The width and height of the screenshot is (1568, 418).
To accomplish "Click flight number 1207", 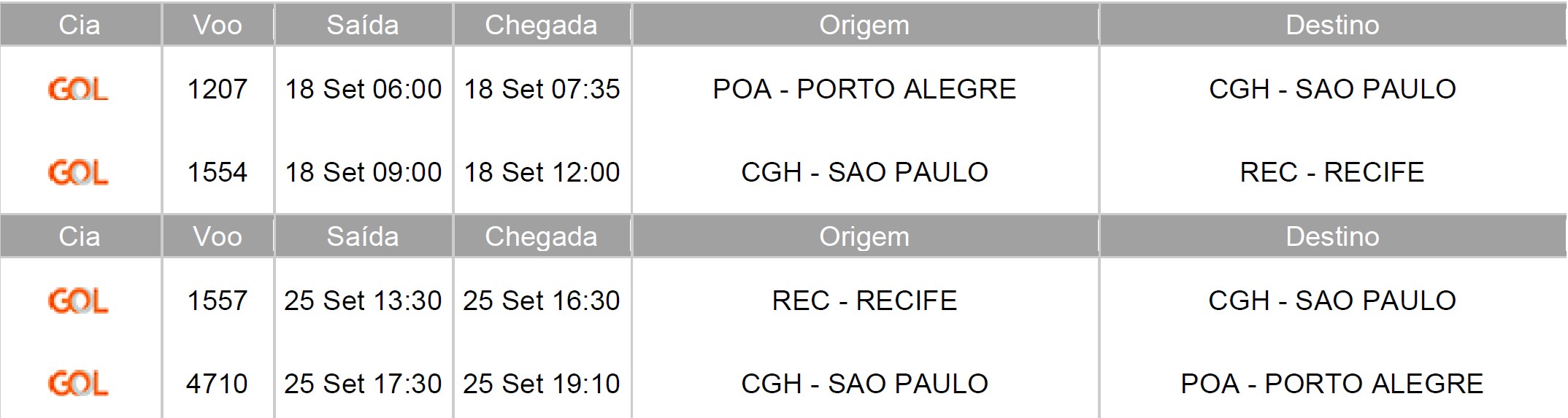I will coord(218,89).
